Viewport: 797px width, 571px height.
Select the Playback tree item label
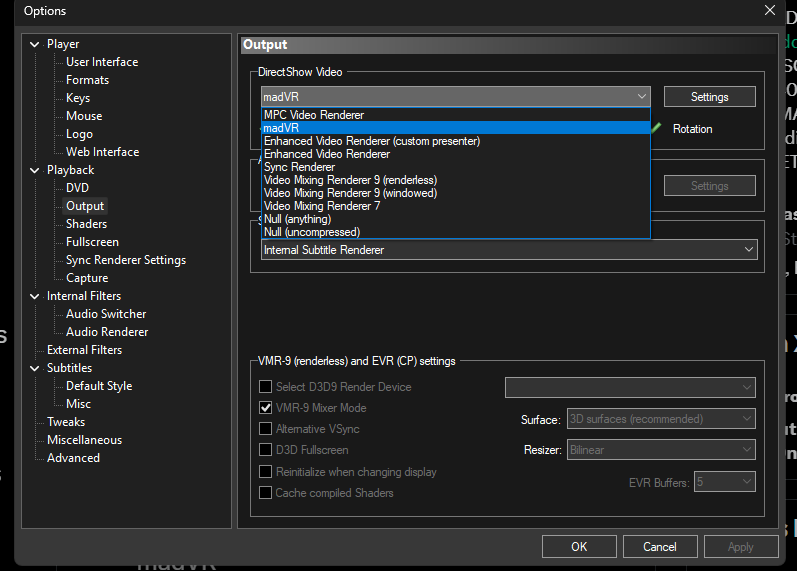pos(71,170)
